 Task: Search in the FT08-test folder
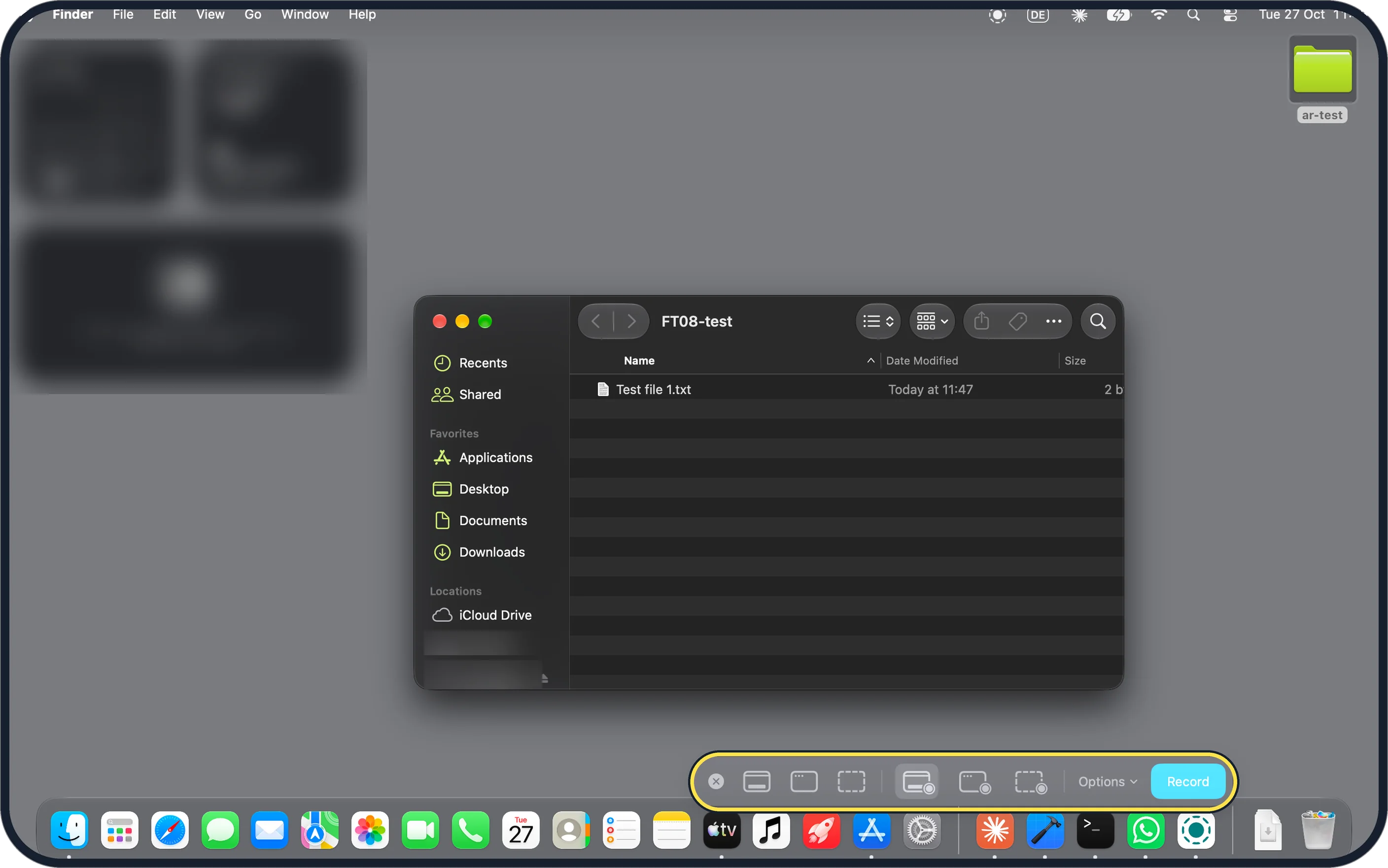1097,321
